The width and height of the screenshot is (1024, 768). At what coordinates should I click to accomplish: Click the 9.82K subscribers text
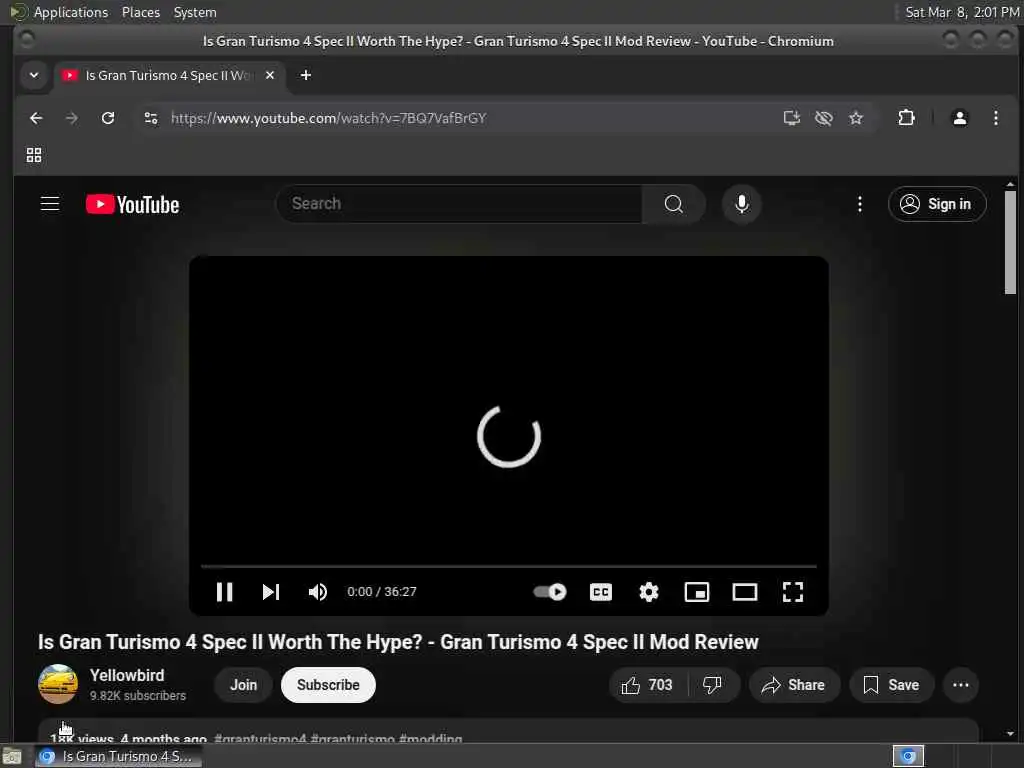(x=138, y=696)
